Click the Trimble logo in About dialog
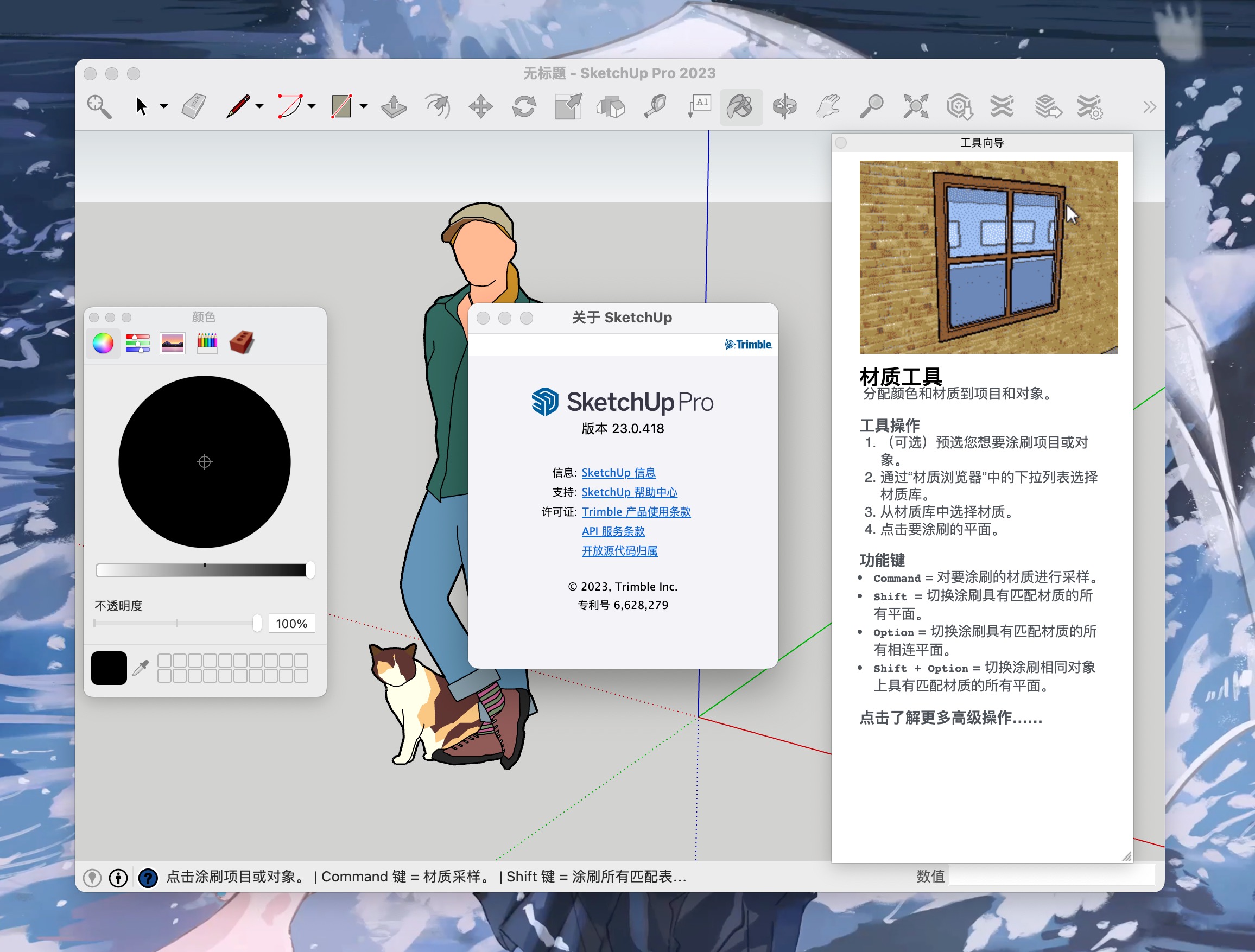 [x=748, y=344]
